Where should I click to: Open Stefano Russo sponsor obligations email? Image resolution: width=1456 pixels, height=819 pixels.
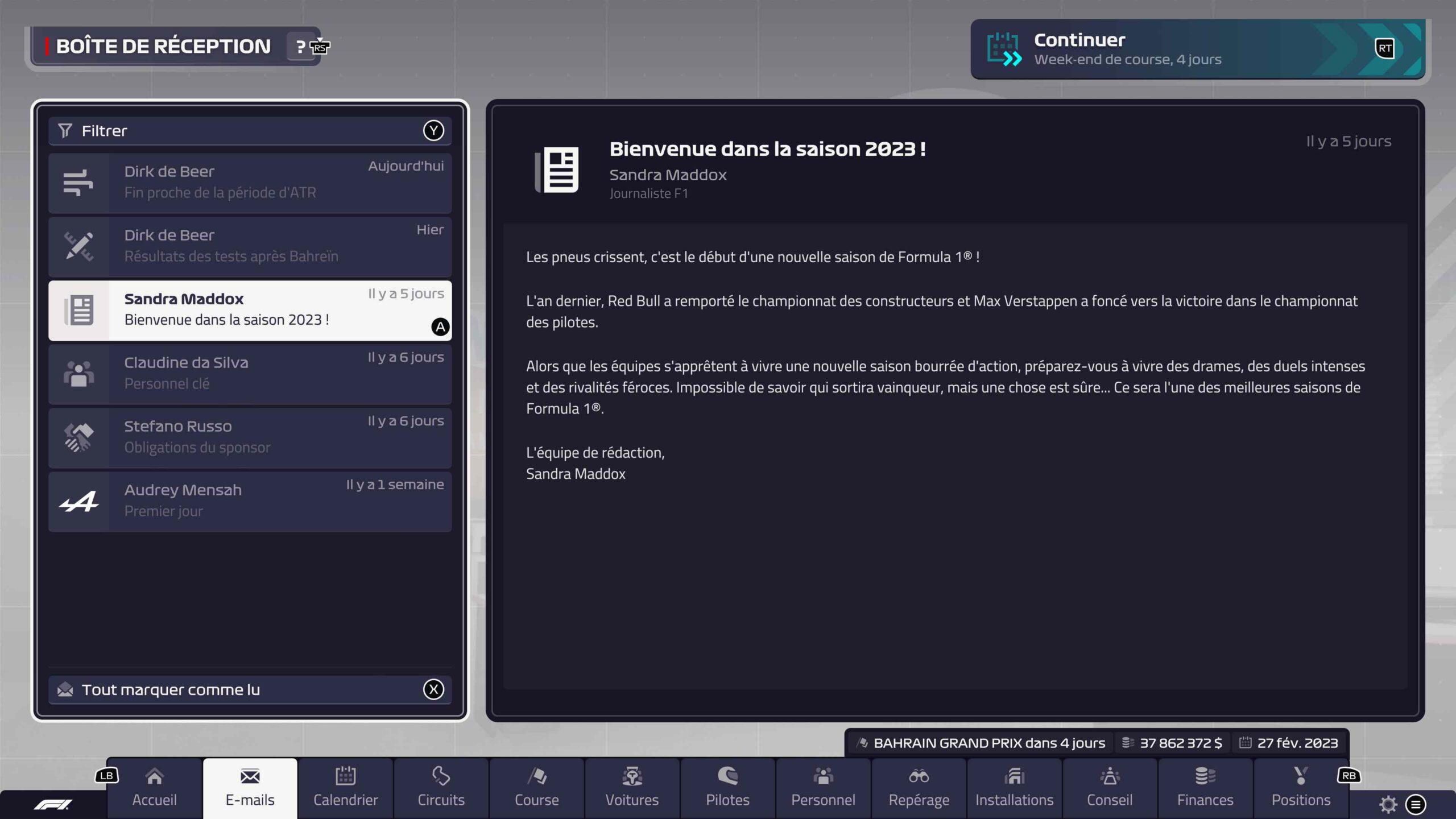tap(250, 438)
